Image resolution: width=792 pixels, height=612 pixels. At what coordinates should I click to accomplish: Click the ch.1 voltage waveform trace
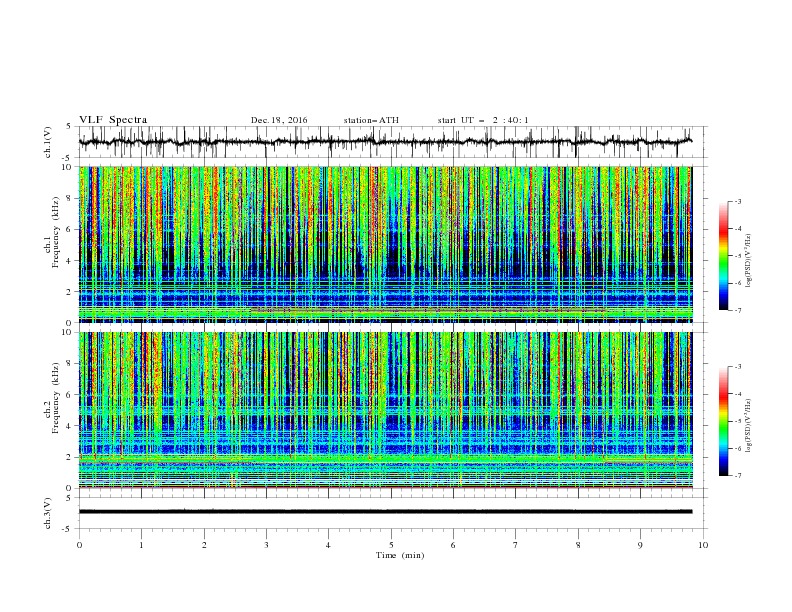point(385,142)
